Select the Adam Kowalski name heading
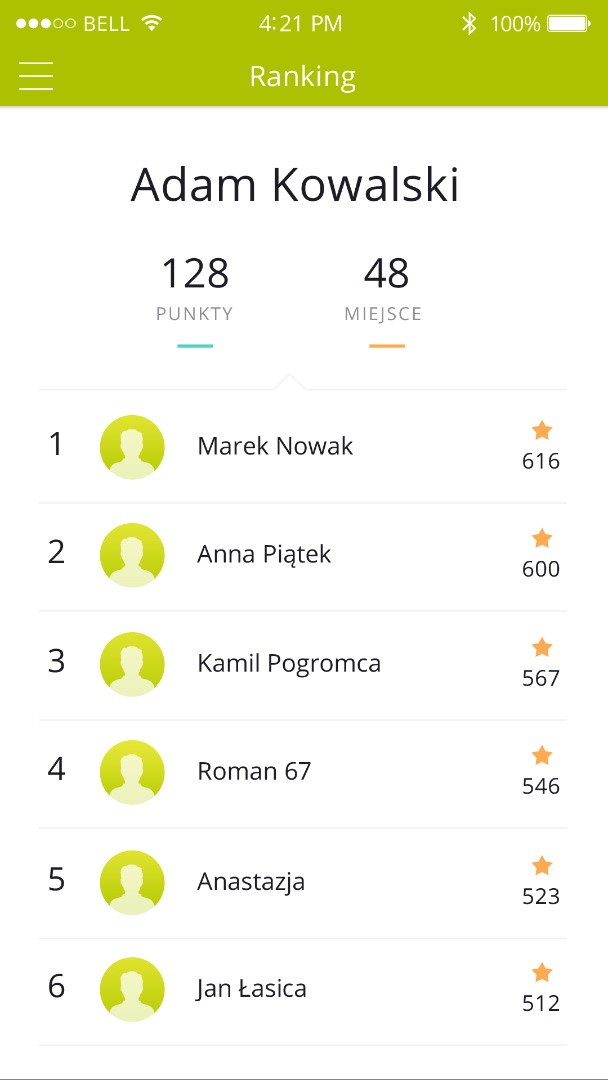 click(x=295, y=186)
